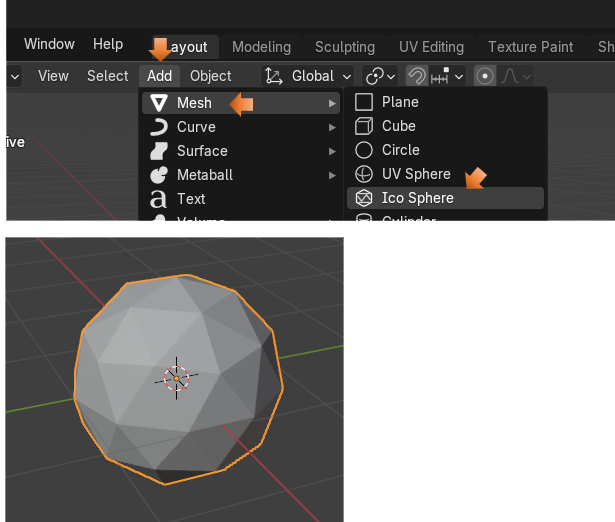The height and width of the screenshot is (522, 615).
Task: Choose the Cube mesh icon
Action: click(365, 126)
